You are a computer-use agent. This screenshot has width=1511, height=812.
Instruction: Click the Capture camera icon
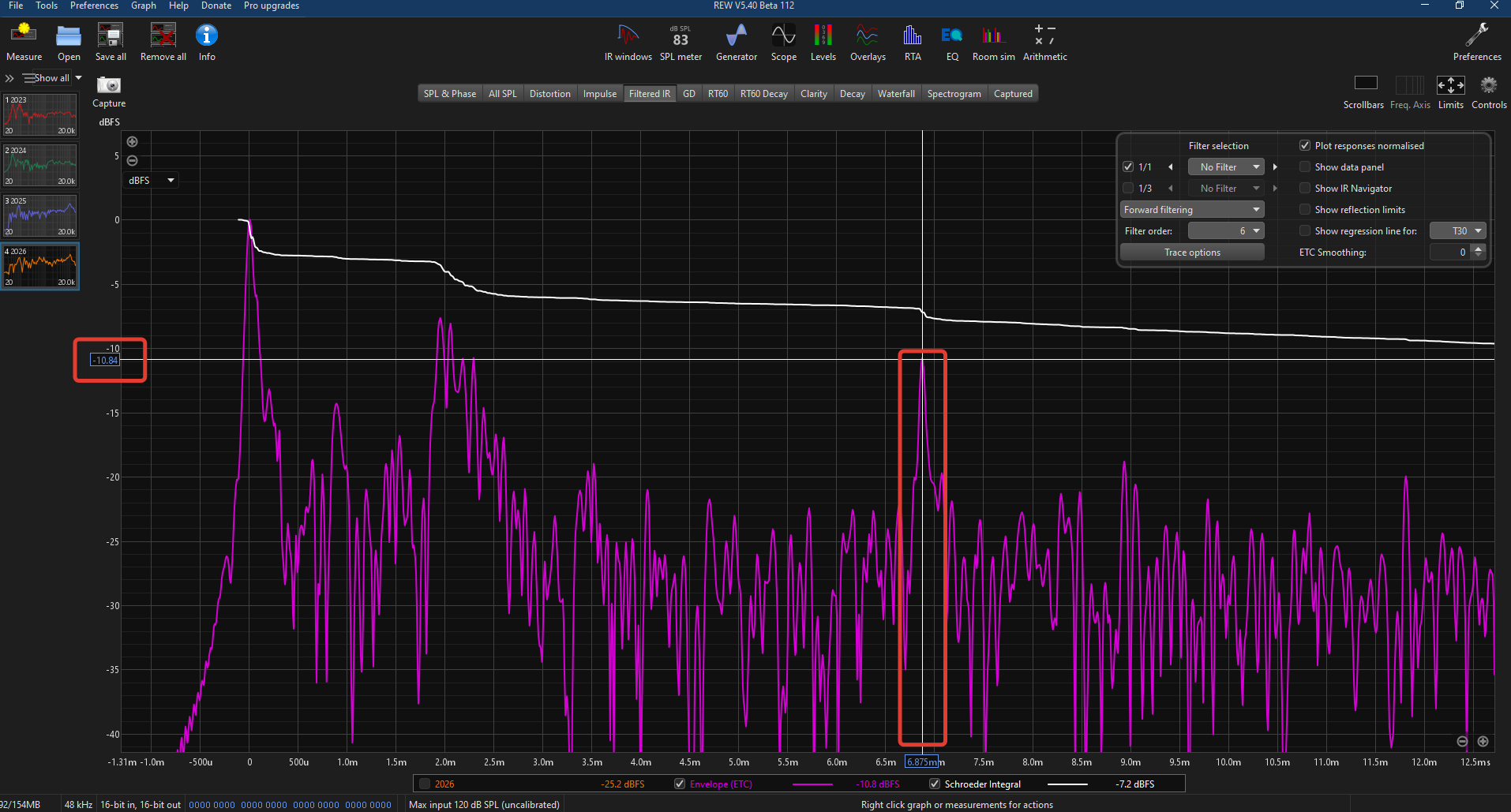click(x=109, y=85)
